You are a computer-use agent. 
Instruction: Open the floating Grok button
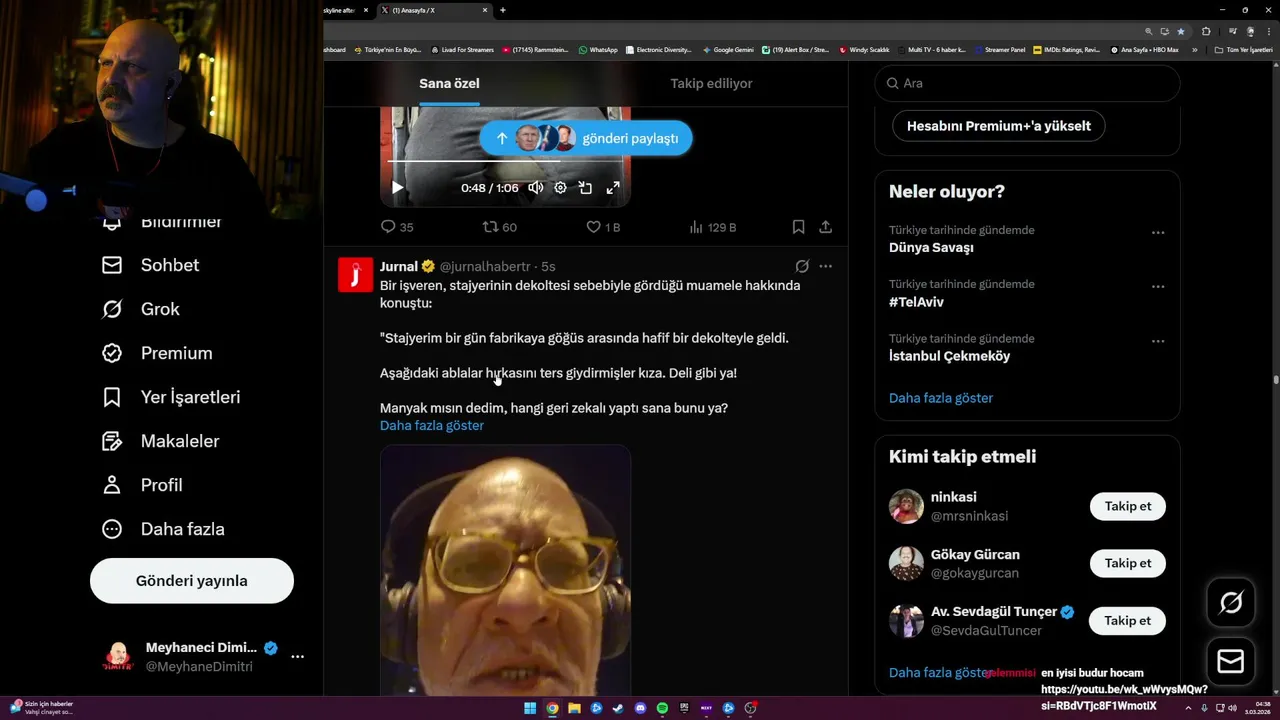click(x=1231, y=602)
